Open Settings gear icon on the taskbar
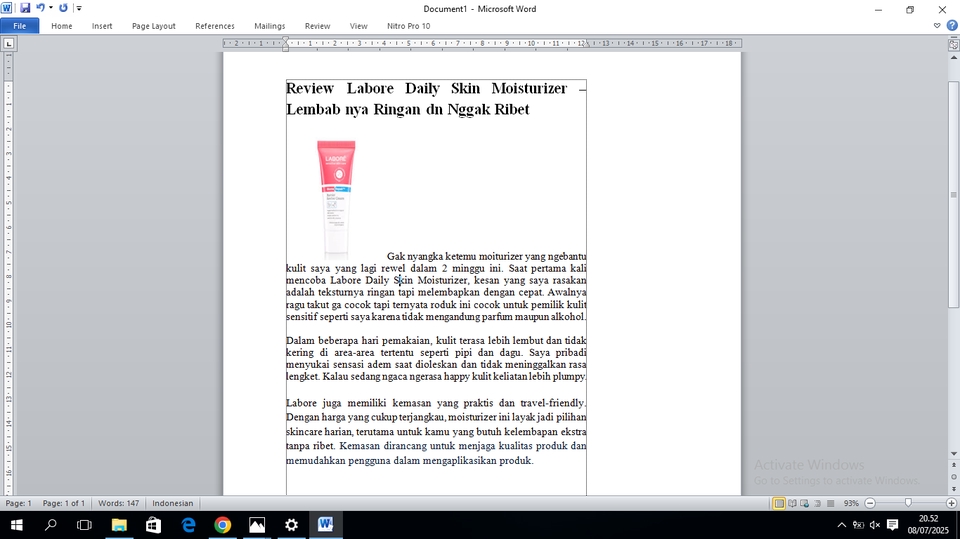 291,525
